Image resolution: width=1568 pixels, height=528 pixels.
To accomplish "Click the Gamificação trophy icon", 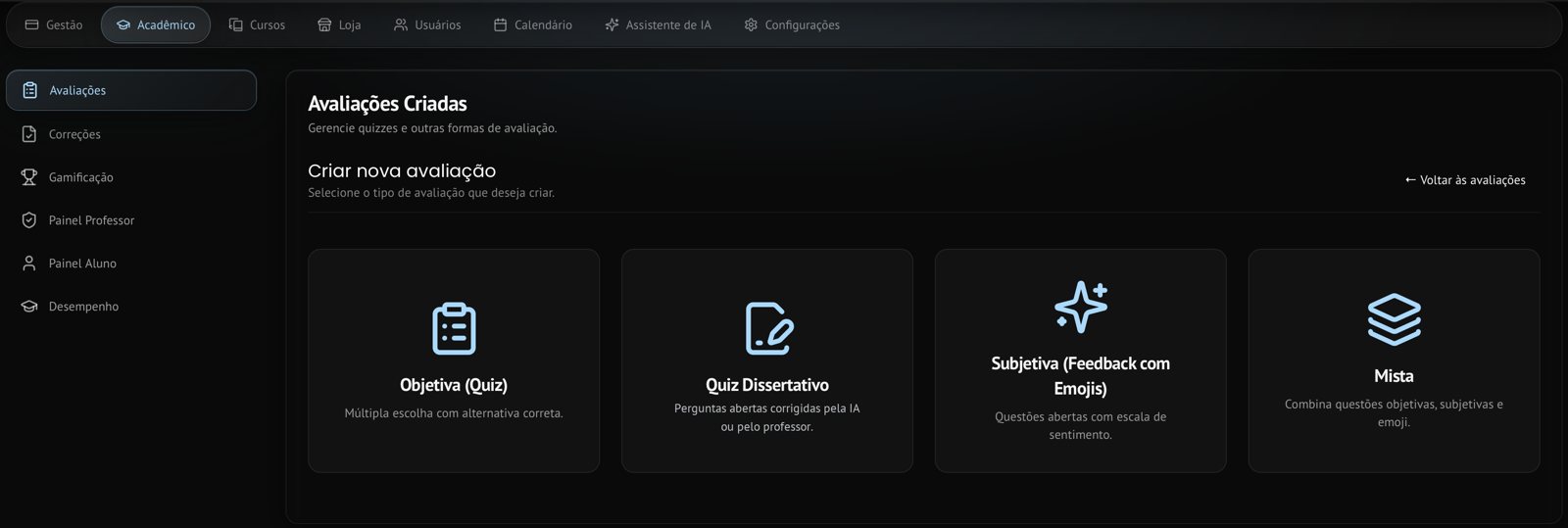I will (29, 177).
